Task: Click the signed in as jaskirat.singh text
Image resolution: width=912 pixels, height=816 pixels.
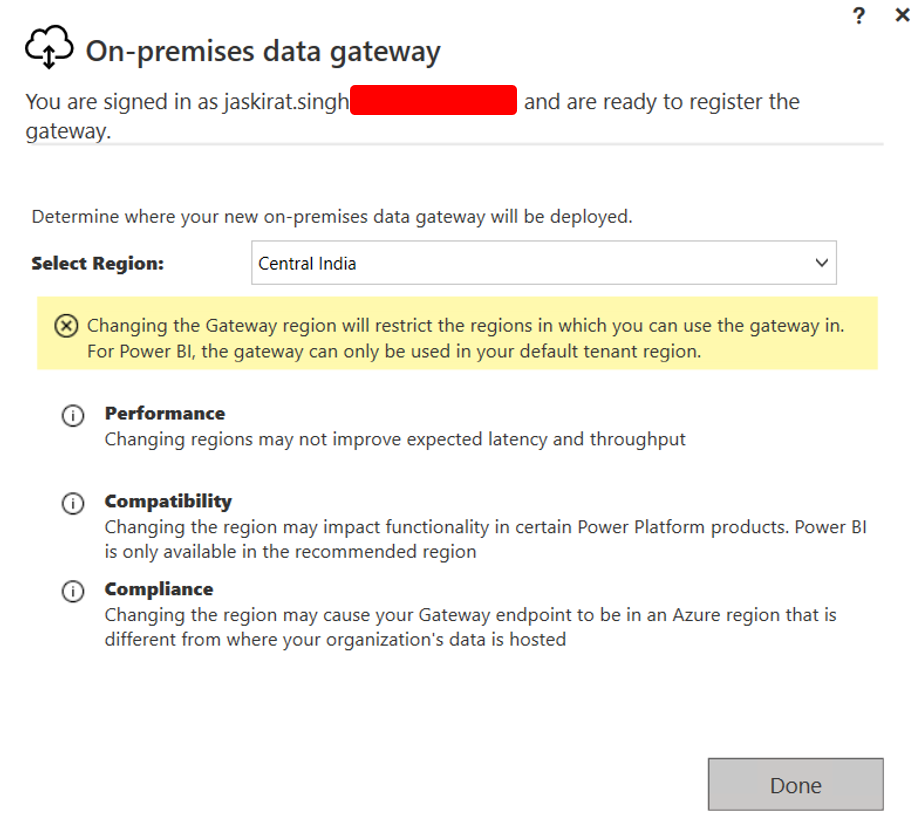Action: 187,102
